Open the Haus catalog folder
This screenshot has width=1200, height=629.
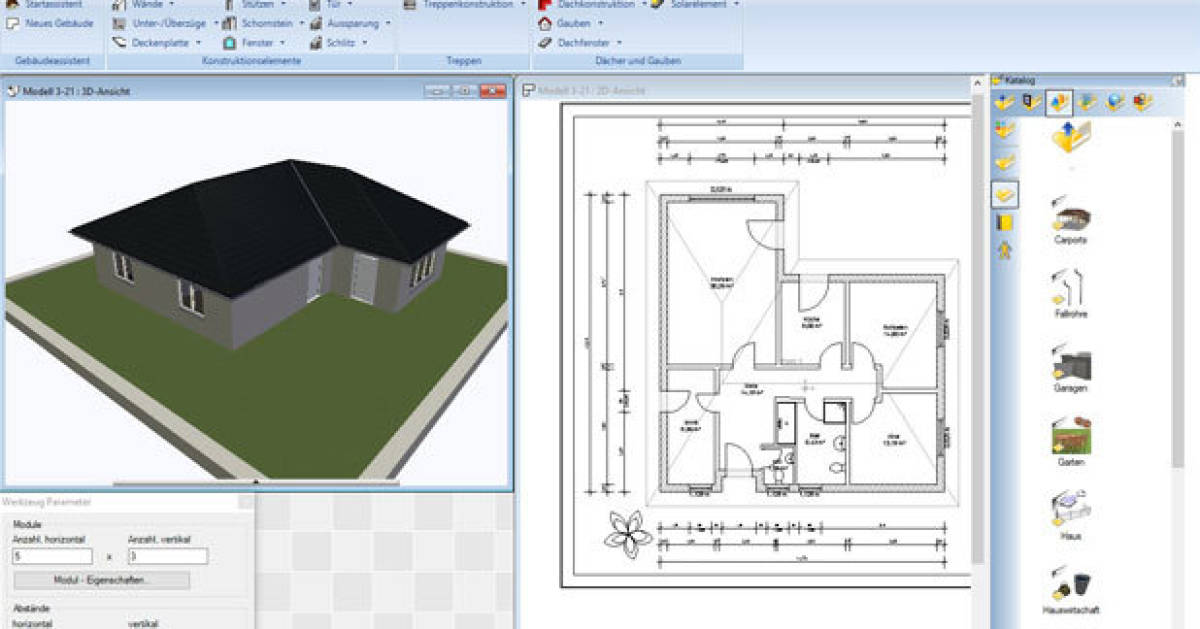click(1070, 516)
